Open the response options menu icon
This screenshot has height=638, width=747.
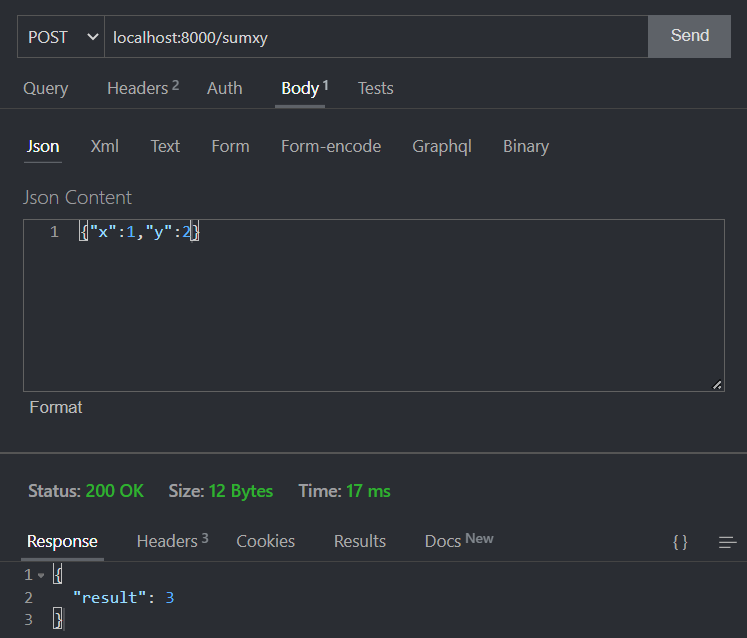tap(727, 542)
